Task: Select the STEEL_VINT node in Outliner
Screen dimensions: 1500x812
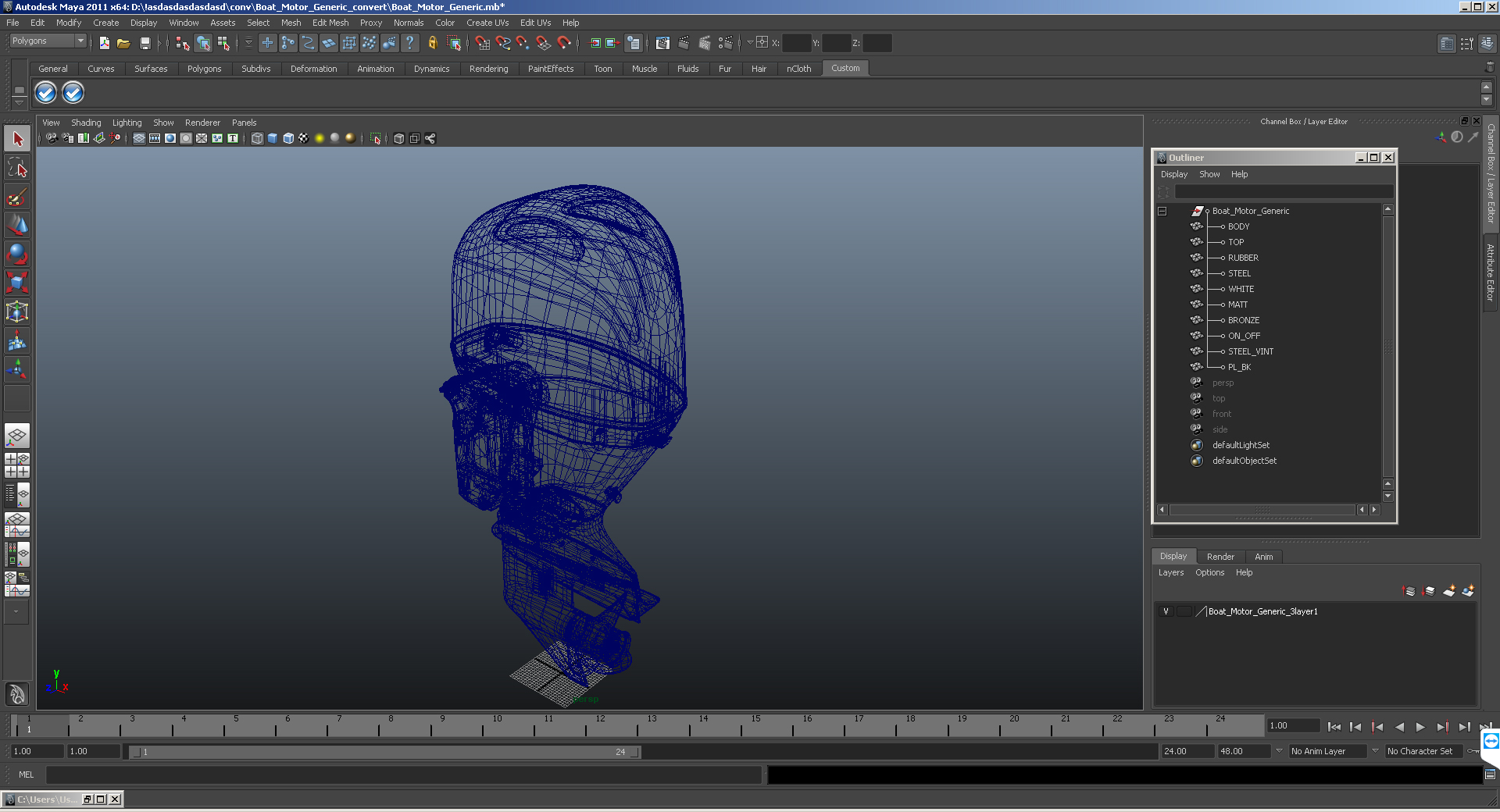Action: pyautogui.click(x=1250, y=351)
